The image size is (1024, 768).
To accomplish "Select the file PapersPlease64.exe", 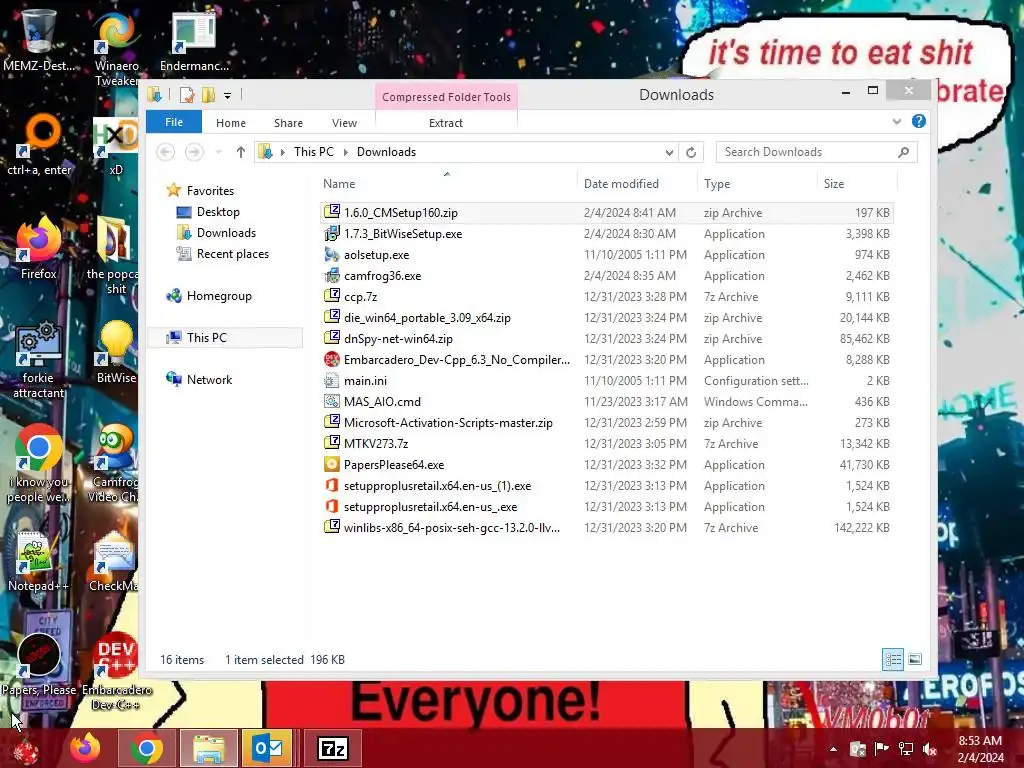I will tap(607, 464).
